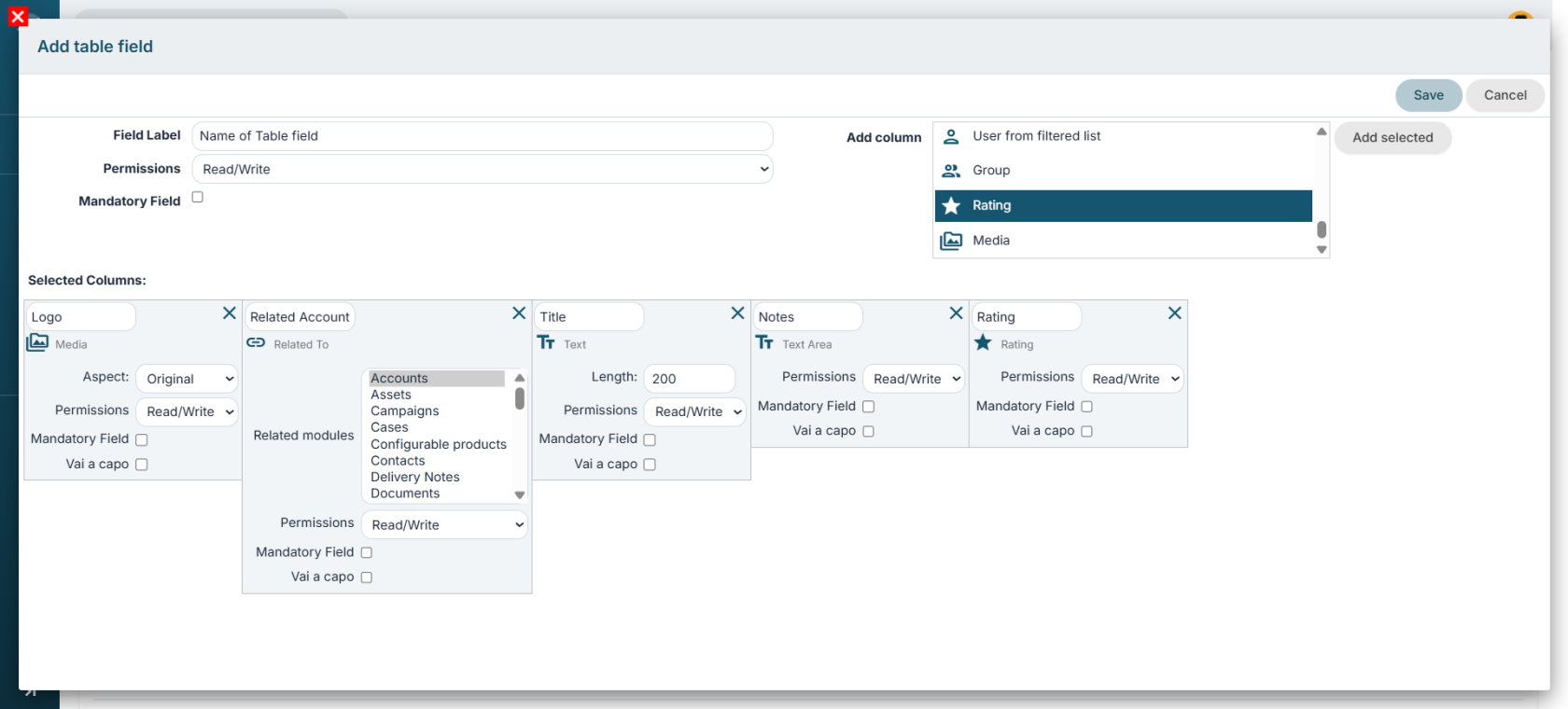The image size is (1568, 709).
Task: Select Documents in Related modules list
Action: 436,494
